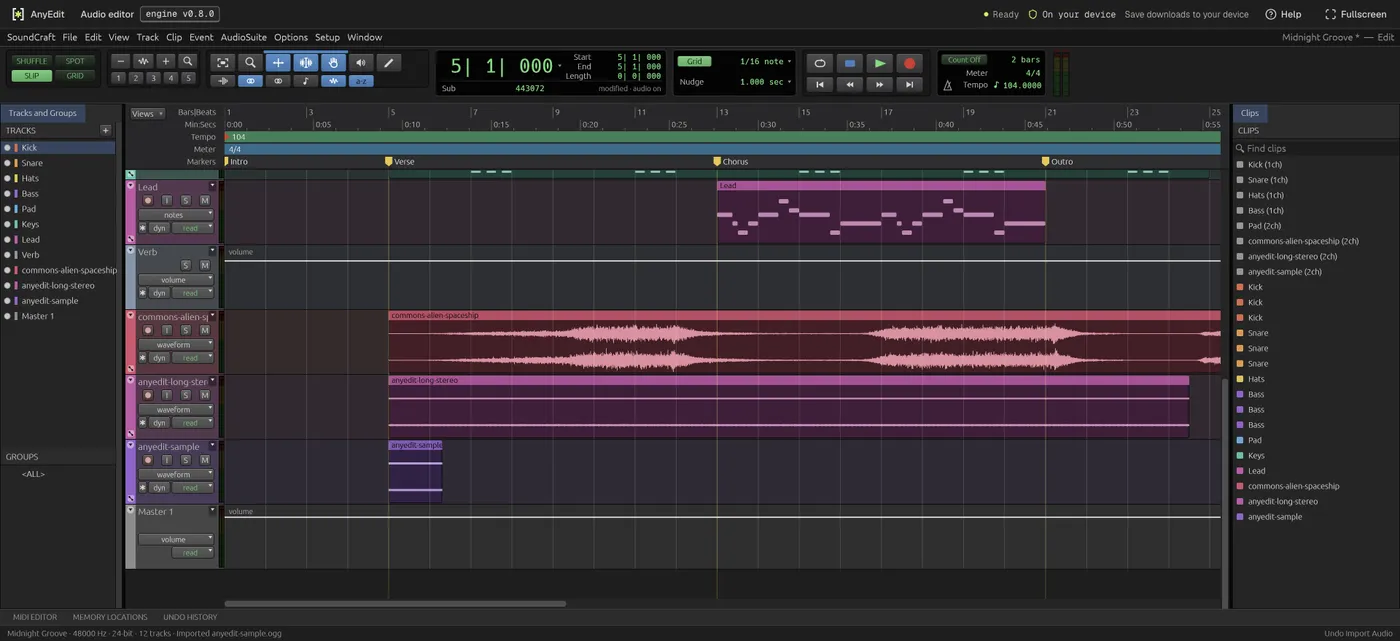The image size is (1400, 641).
Task: Click Save downloads to your device
Action: pos(1186,14)
